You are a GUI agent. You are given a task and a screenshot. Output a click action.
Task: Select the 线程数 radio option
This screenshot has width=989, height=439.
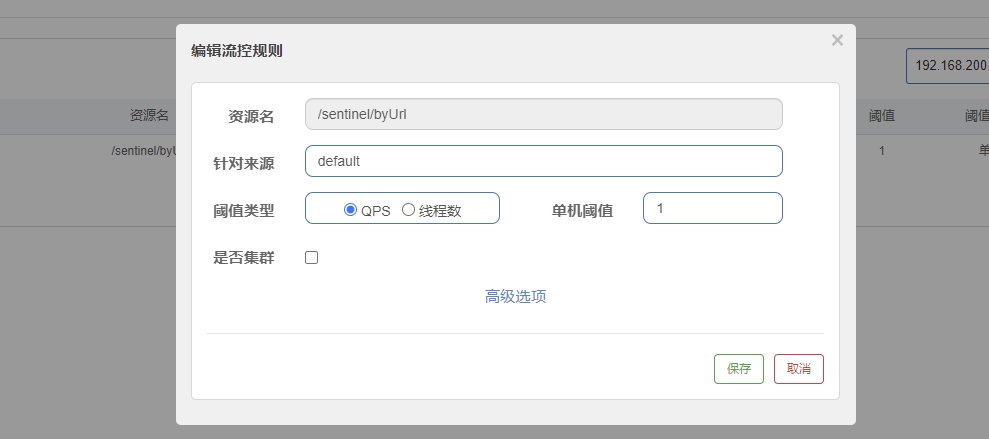pos(408,210)
